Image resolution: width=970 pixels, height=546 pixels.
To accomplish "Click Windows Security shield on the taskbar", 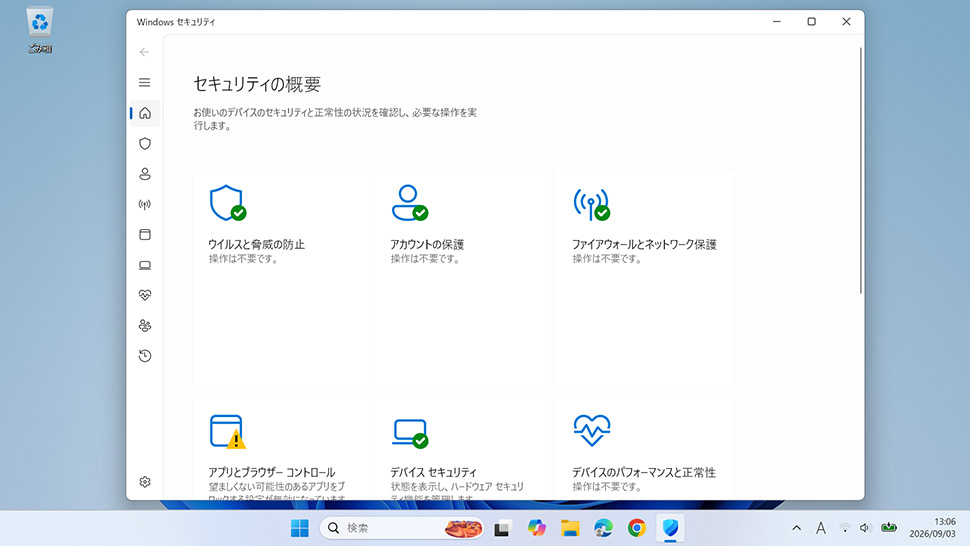I will point(671,528).
